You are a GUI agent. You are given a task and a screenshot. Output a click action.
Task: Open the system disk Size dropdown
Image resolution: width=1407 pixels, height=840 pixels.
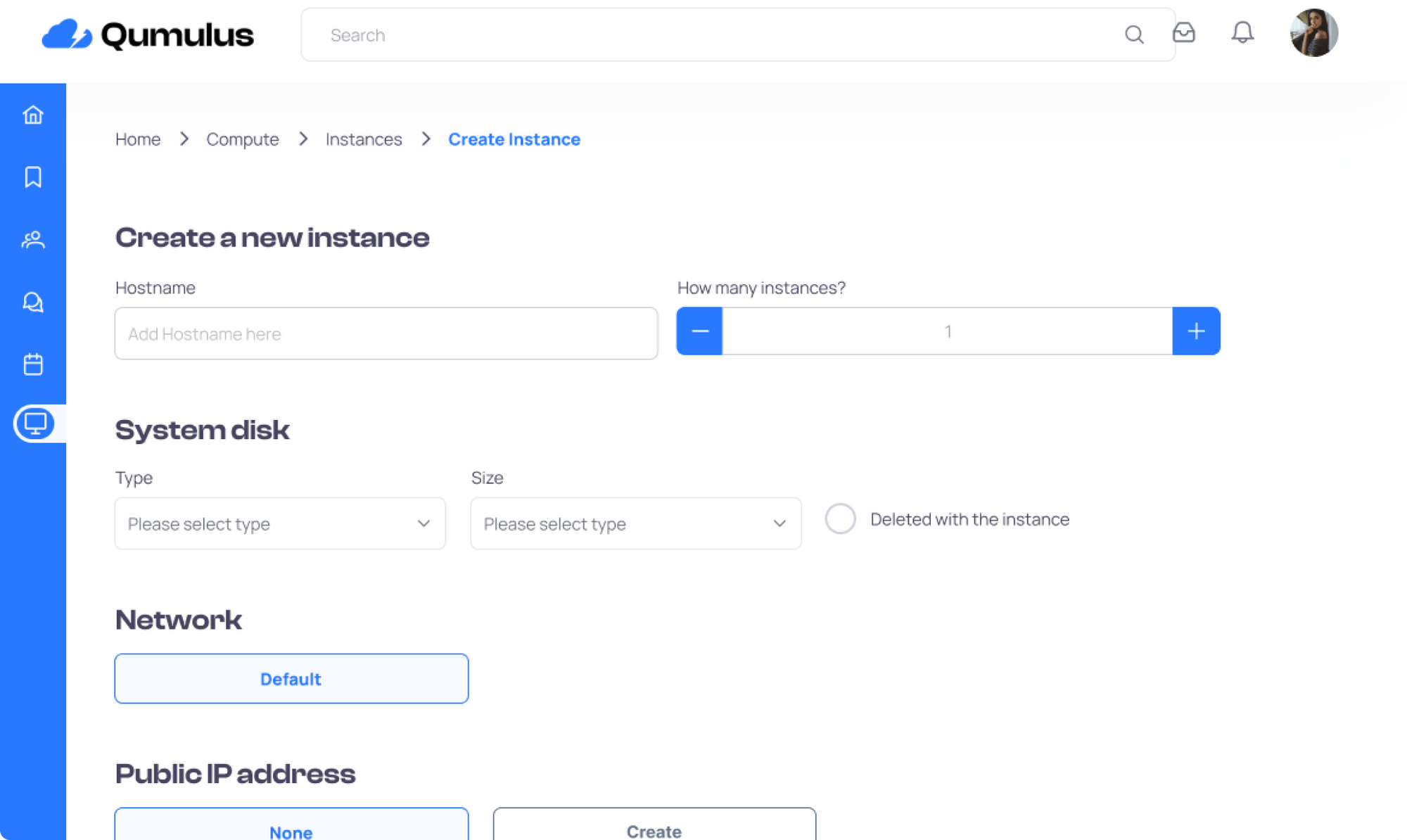tap(635, 523)
